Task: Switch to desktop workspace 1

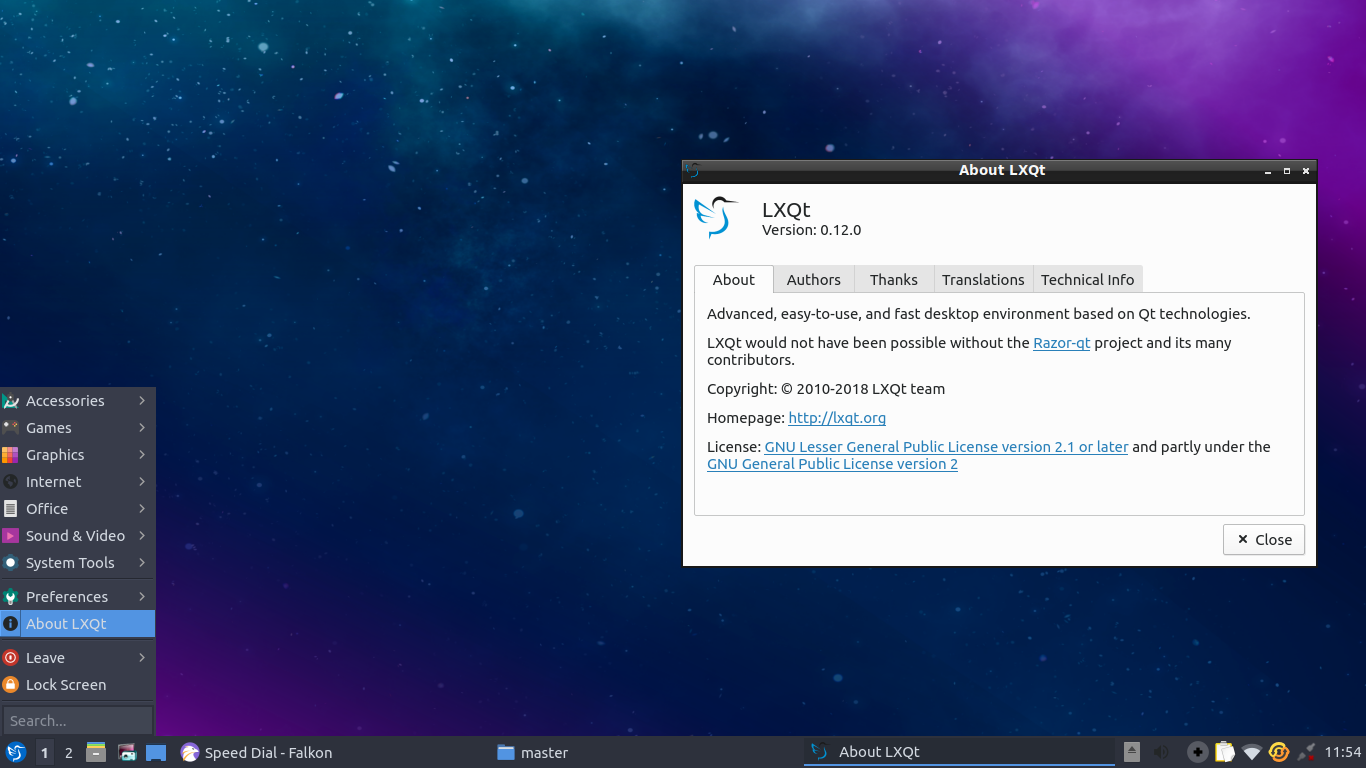Action: 45,752
